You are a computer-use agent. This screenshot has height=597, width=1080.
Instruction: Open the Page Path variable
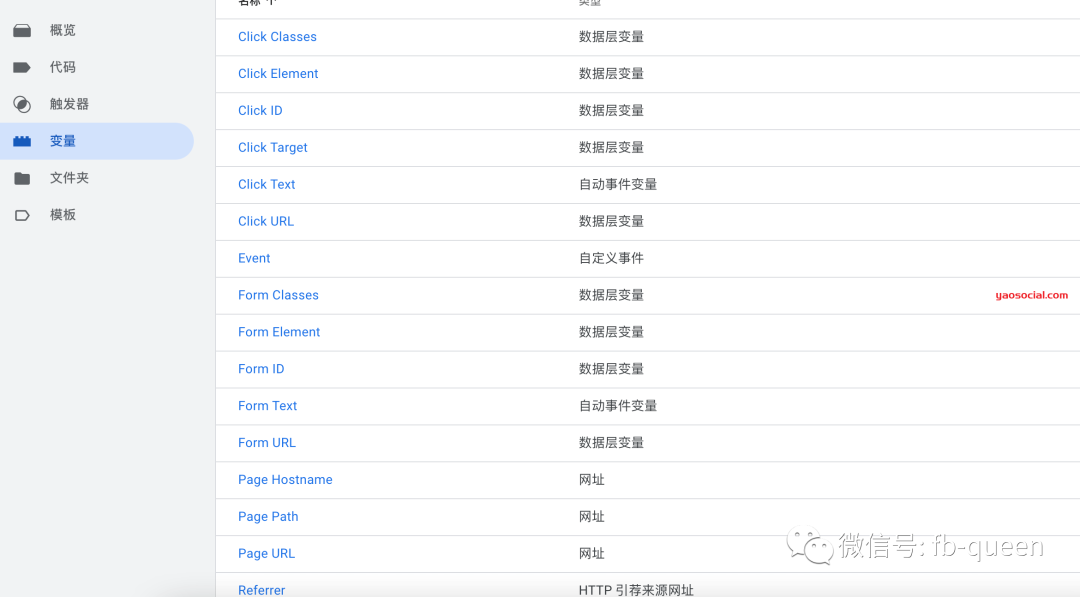click(x=268, y=516)
